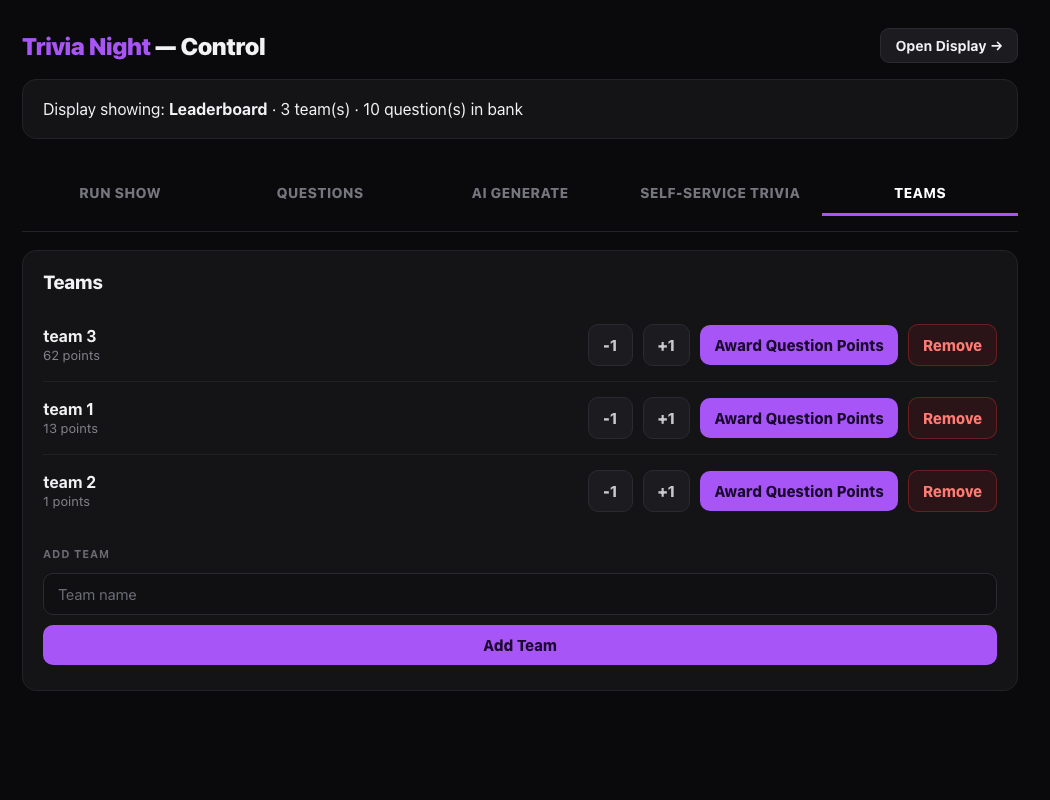Award question points to team 2
This screenshot has width=1050, height=800.
coord(799,491)
